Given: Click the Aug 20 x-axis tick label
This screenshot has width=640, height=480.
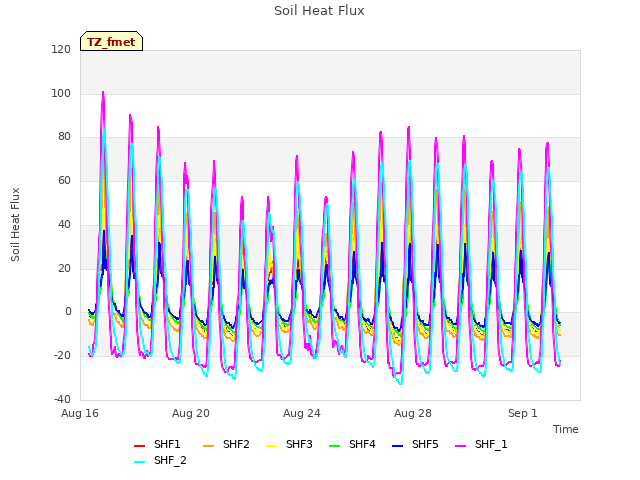Looking at the screenshot, I should pyautogui.click(x=191, y=413).
